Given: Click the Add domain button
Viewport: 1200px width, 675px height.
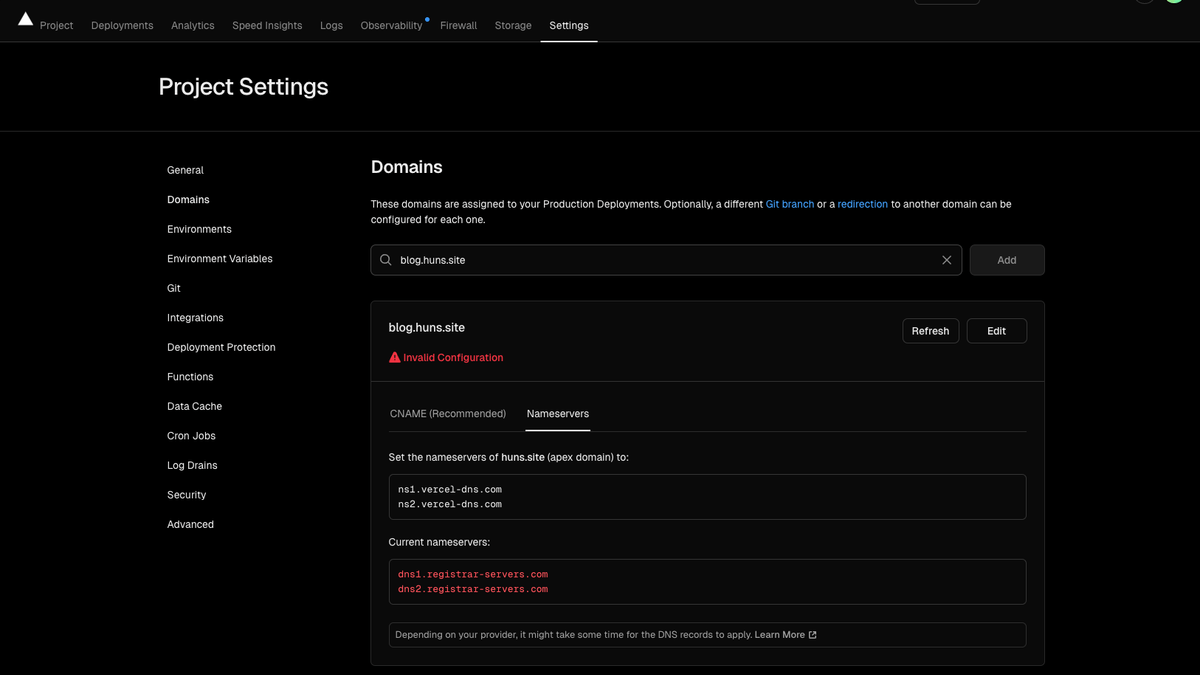Looking at the screenshot, I should [x=1007, y=260].
